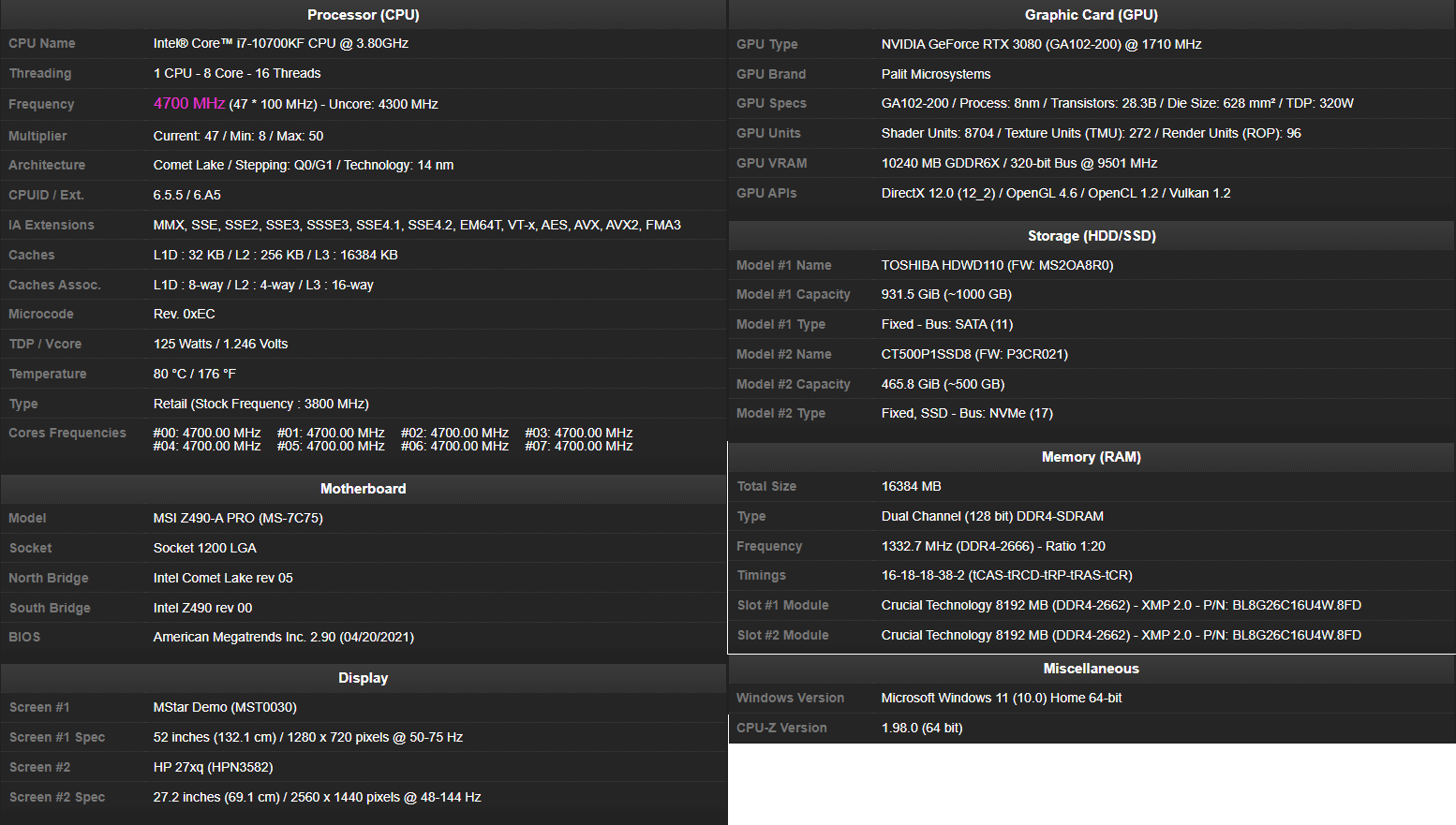The image size is (1456, 825).
Task: Click the 'Display' section header
Action: pyautogui.click(x=364, y=678)
